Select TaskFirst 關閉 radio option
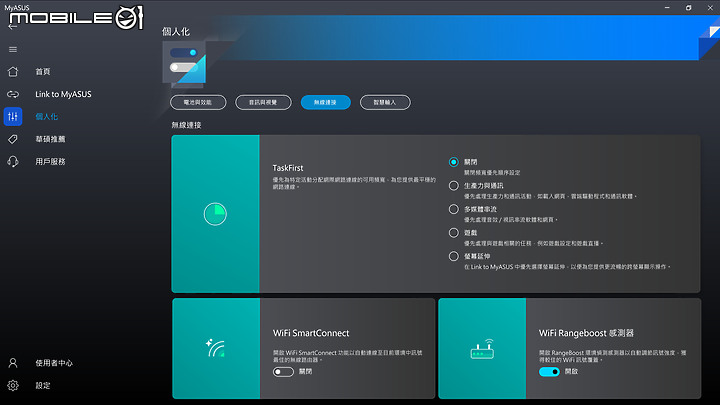 (x=454, y=162)
